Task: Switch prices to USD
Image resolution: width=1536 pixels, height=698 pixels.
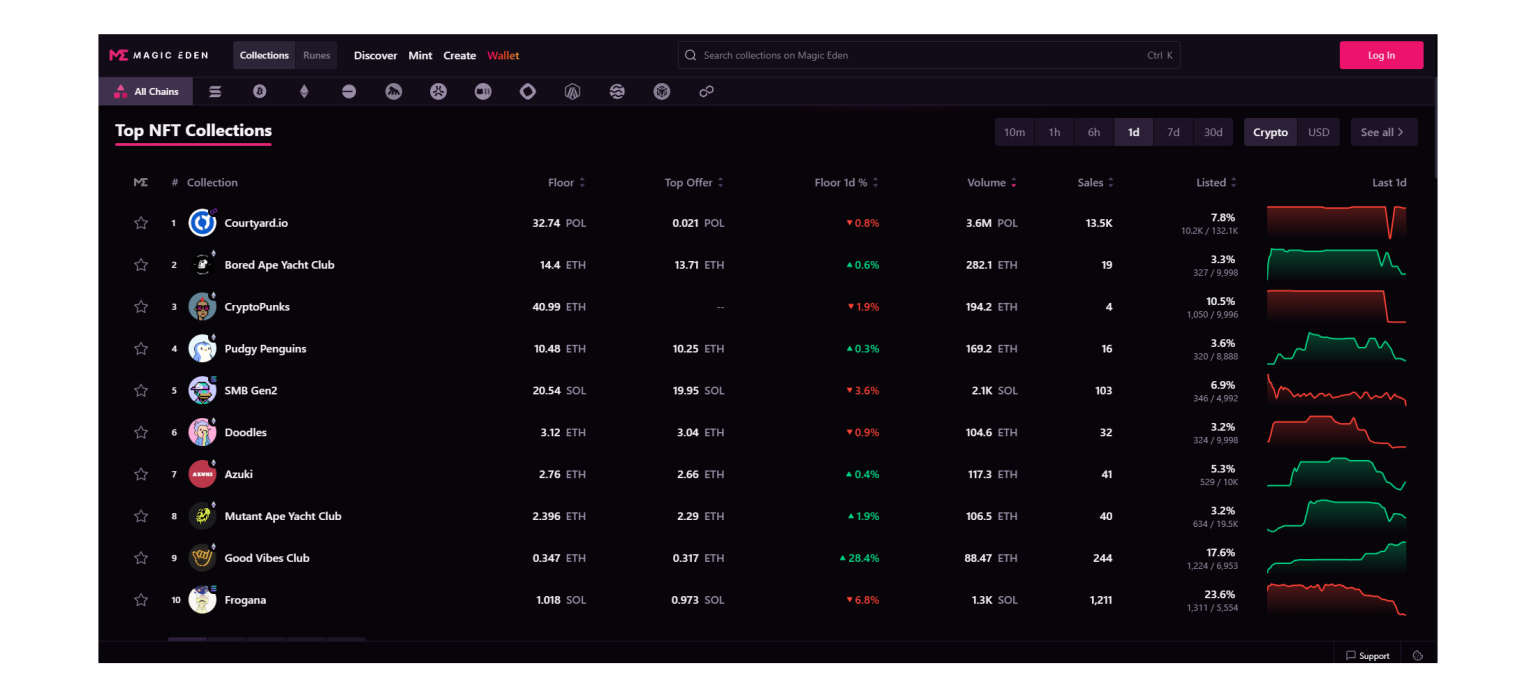Action: click(1319, 132)
